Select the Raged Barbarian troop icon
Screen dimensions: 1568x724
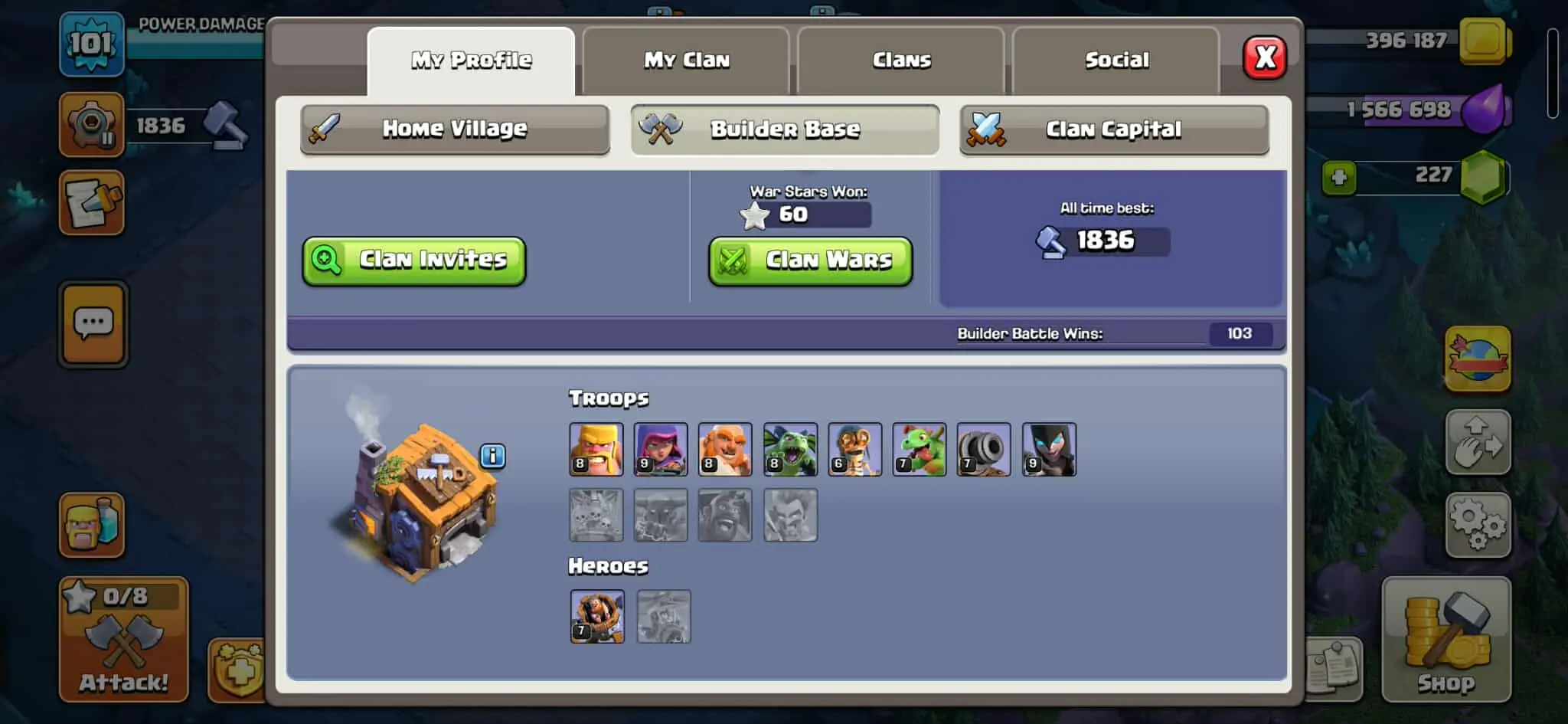coord(596,450)
